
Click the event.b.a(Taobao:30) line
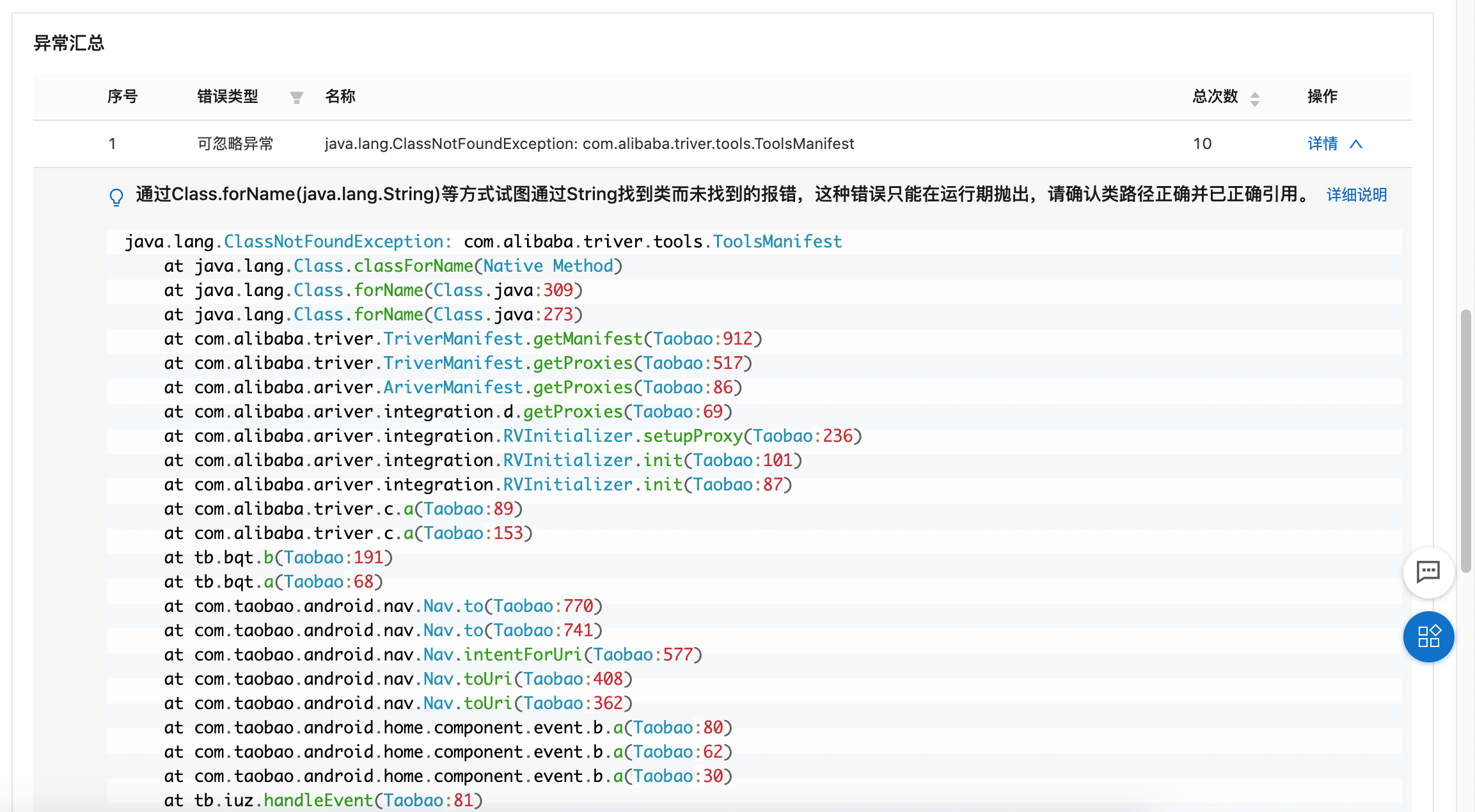coord(448,776)
